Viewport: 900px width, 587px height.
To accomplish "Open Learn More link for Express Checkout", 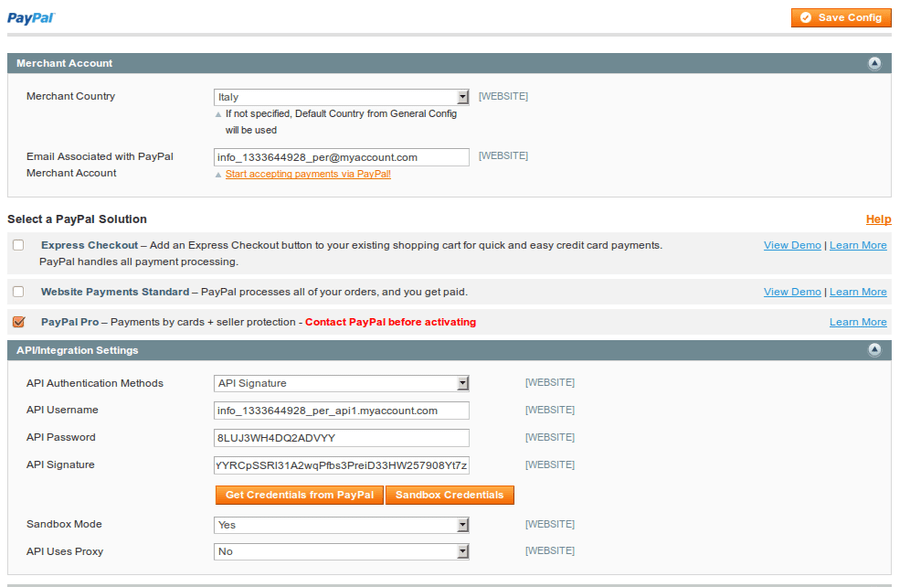I will click(x=858, y=245).
